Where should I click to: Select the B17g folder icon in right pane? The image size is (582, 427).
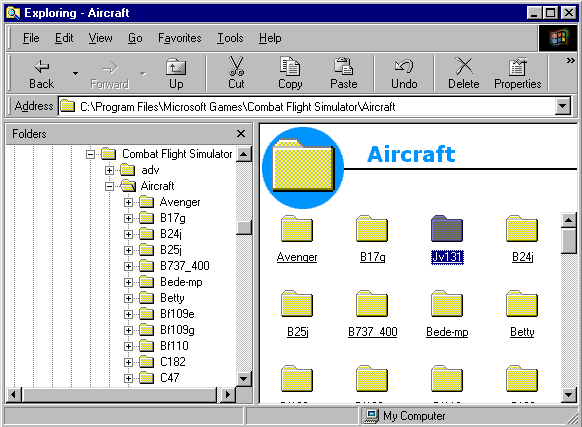click(372, 229)
